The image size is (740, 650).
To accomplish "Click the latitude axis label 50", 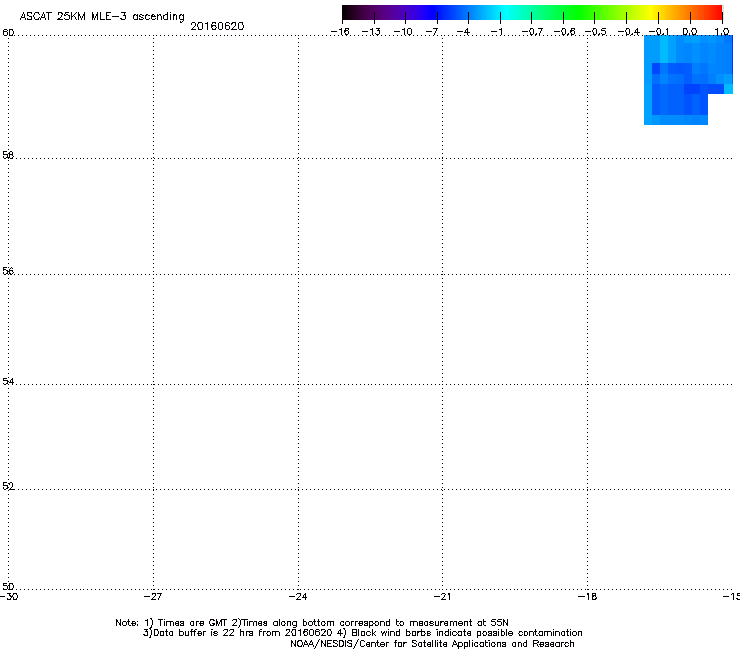I will coord(8,586).
